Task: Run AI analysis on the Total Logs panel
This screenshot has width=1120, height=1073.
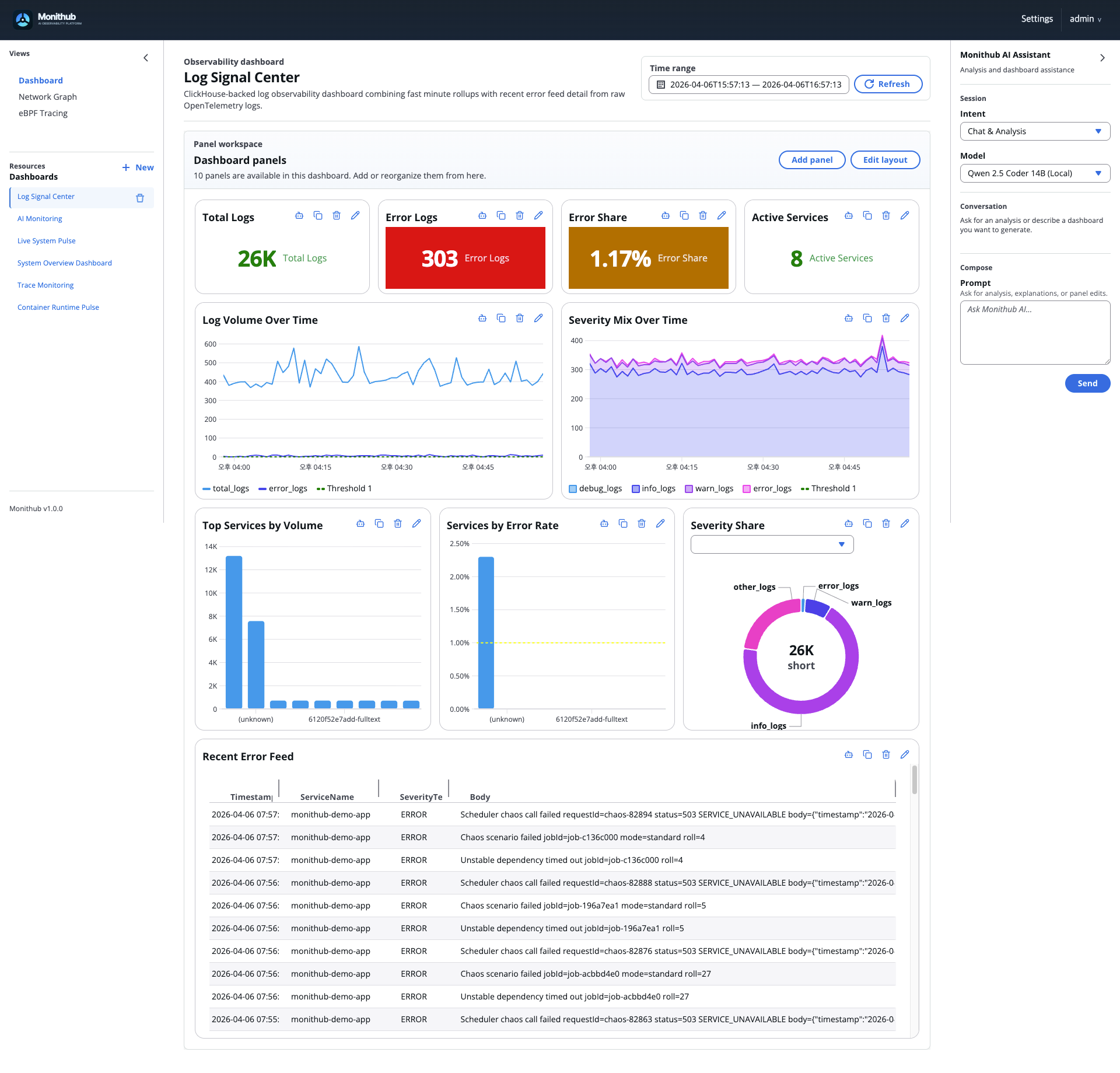Action: pyautogui.click(x=299, y=215)
